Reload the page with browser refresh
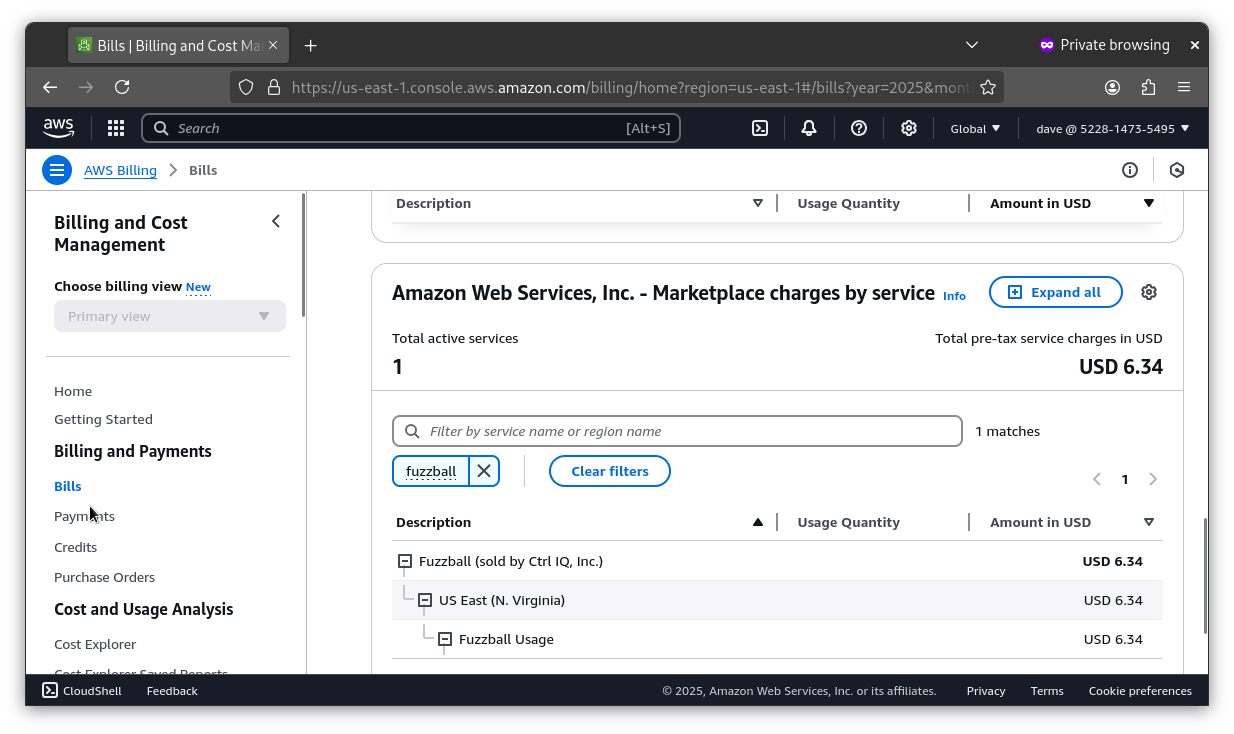1234x734 pixels. [122, 87]
